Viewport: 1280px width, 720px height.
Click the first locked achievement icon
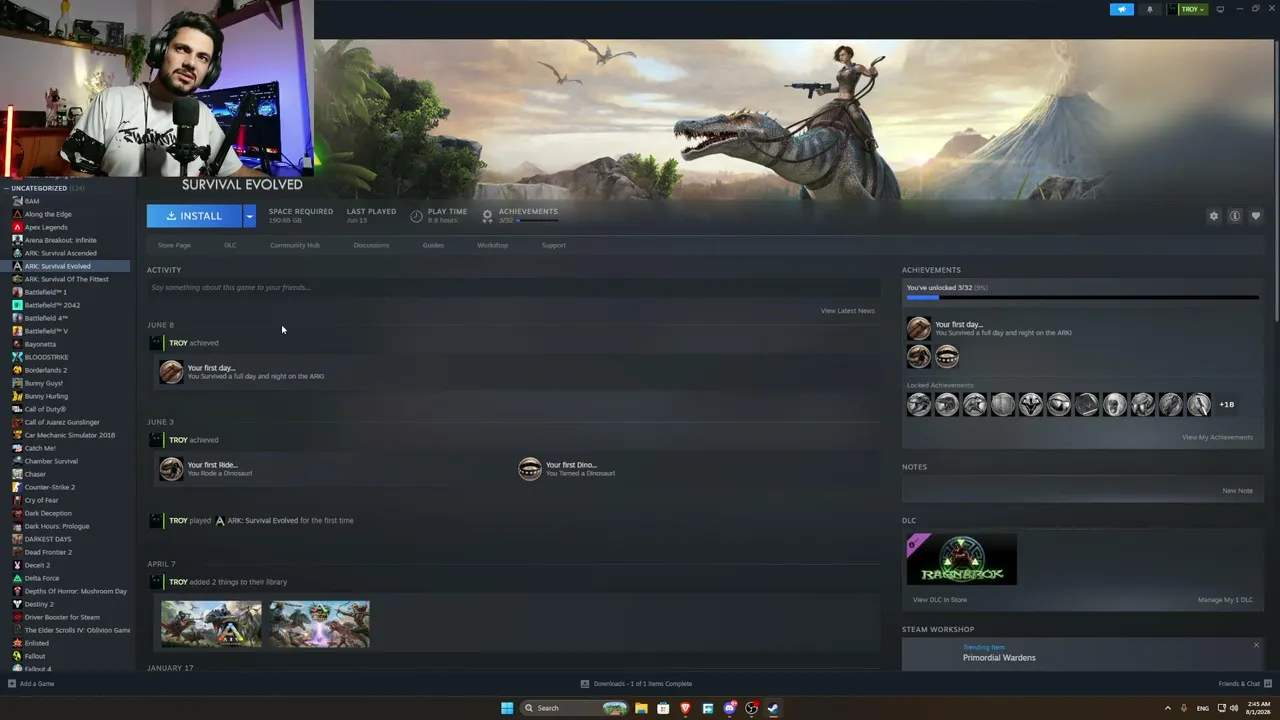coord(919,404)
